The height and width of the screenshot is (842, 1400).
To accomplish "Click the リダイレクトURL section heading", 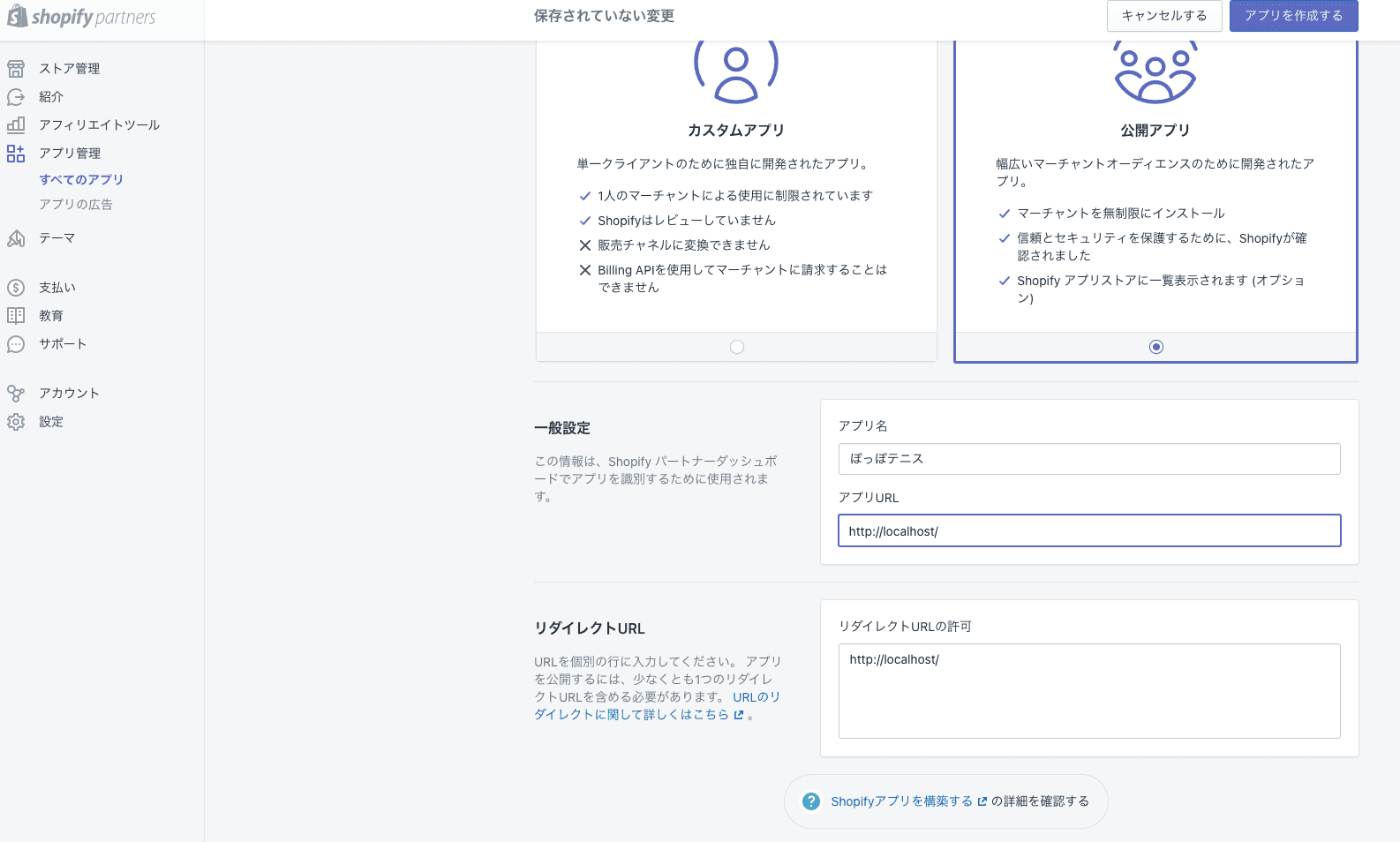I will pyautogui.click(x=590, y=628).
